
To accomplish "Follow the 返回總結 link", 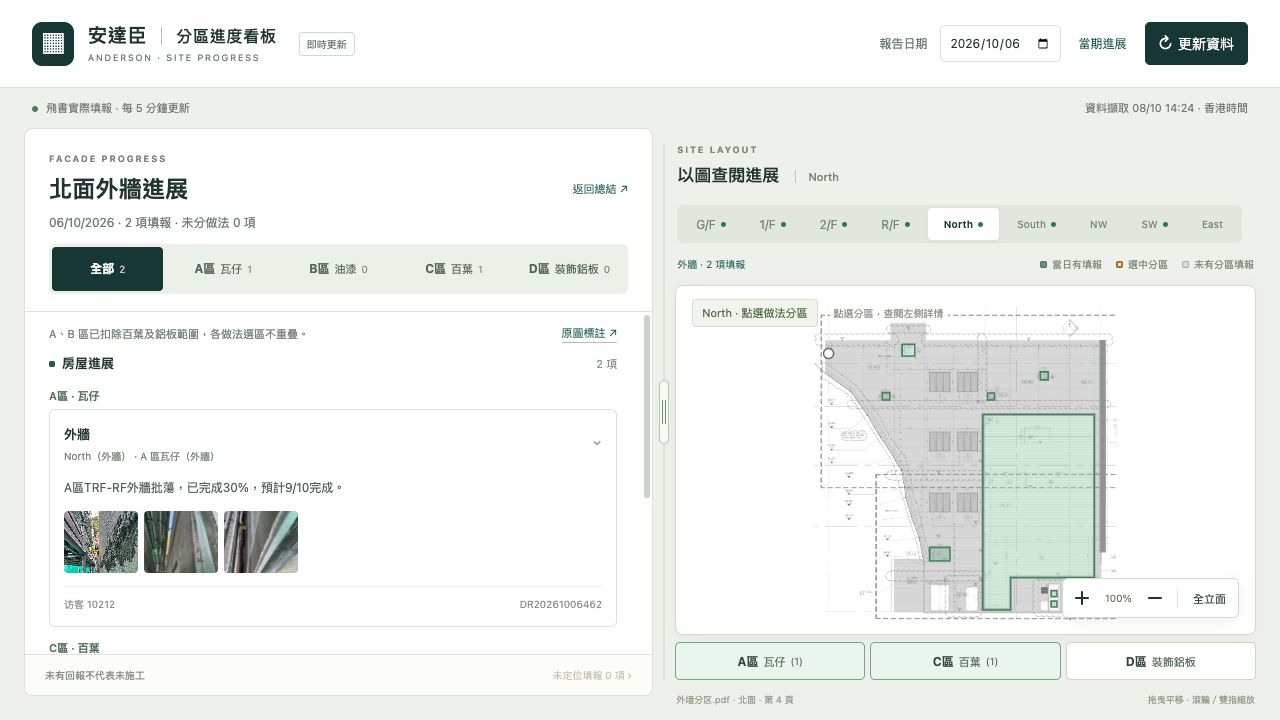I will 600,189.
